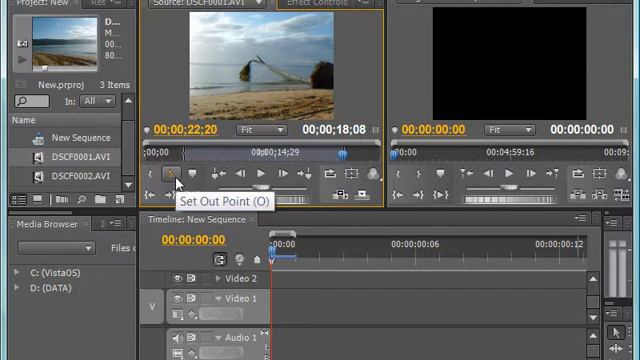Select Source: DSCF0001.AVI tab
640x360 pixels.
click(199, 3)
